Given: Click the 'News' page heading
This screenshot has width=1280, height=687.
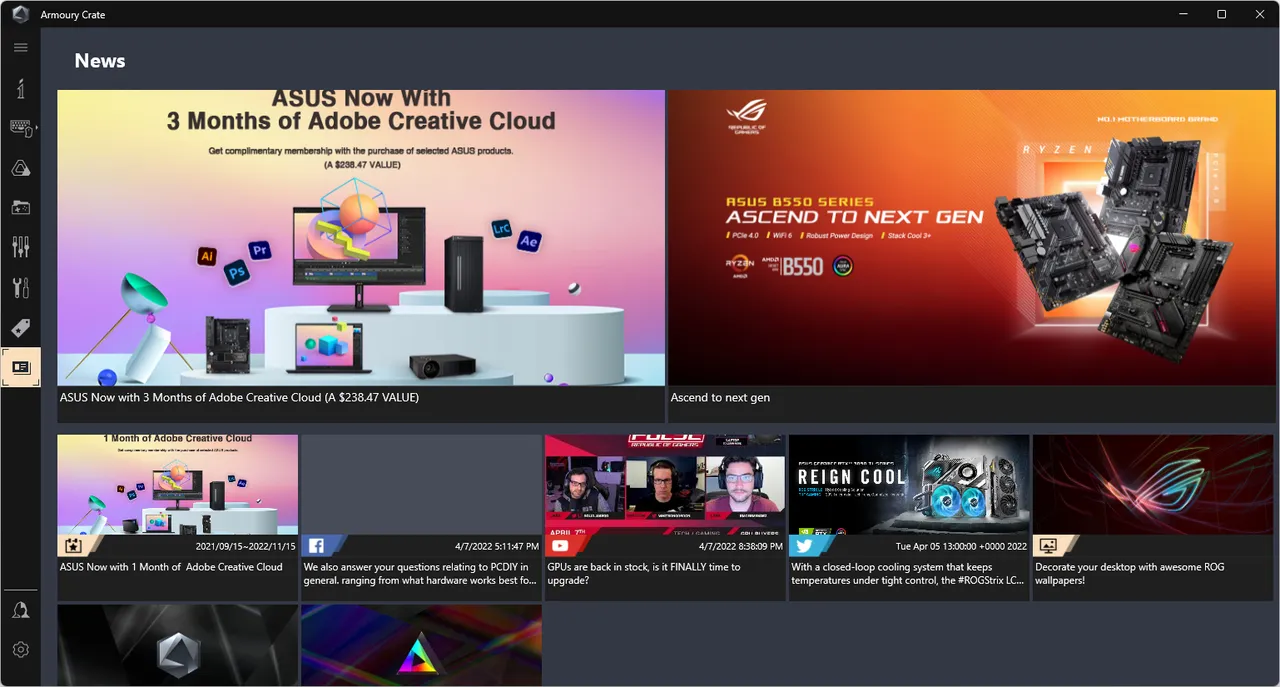Looking at the screenshot, I should [x=100, y=61].
